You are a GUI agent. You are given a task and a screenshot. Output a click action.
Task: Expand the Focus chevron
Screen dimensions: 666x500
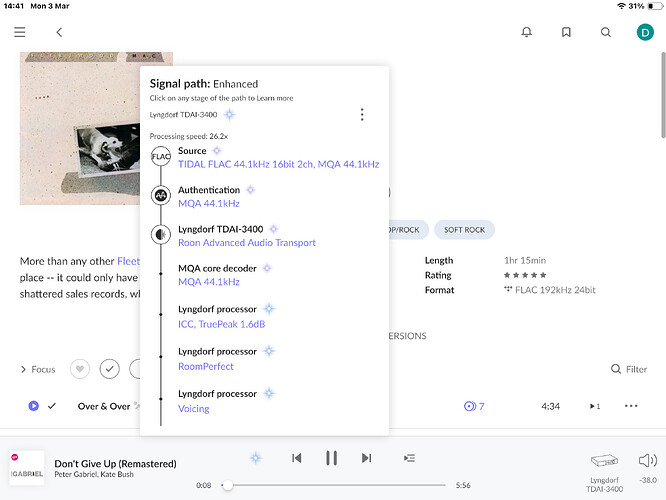pos(23,370)
